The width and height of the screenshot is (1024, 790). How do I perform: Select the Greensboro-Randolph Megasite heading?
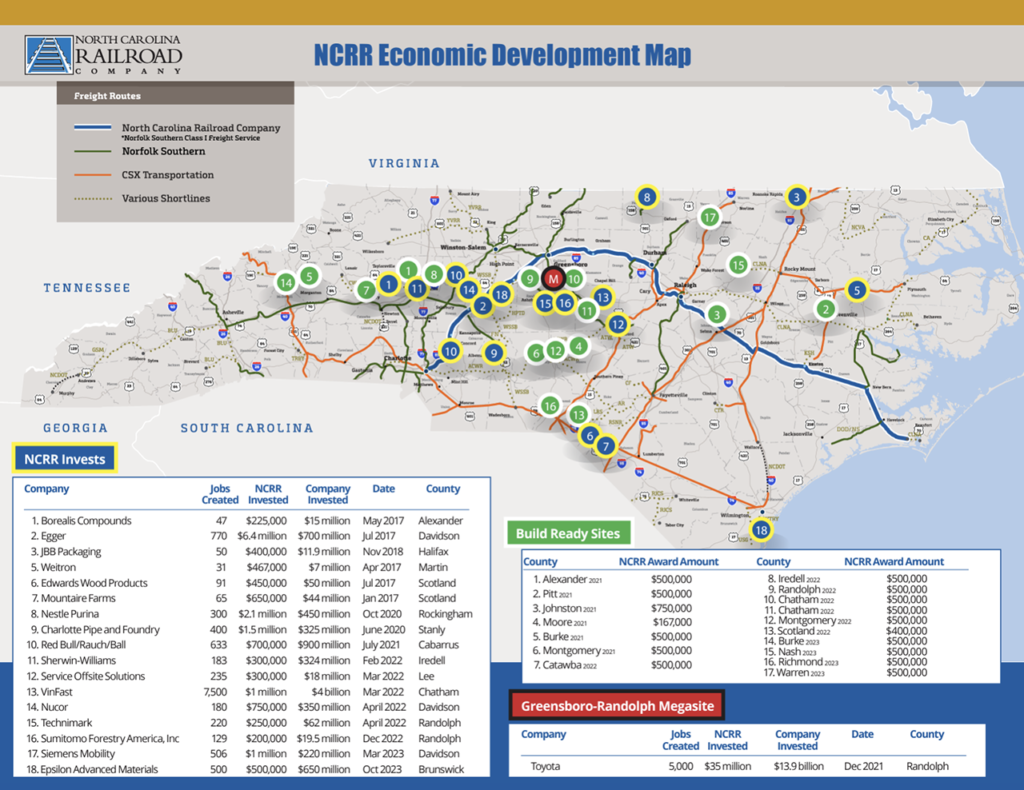click(x=619, y=706)
